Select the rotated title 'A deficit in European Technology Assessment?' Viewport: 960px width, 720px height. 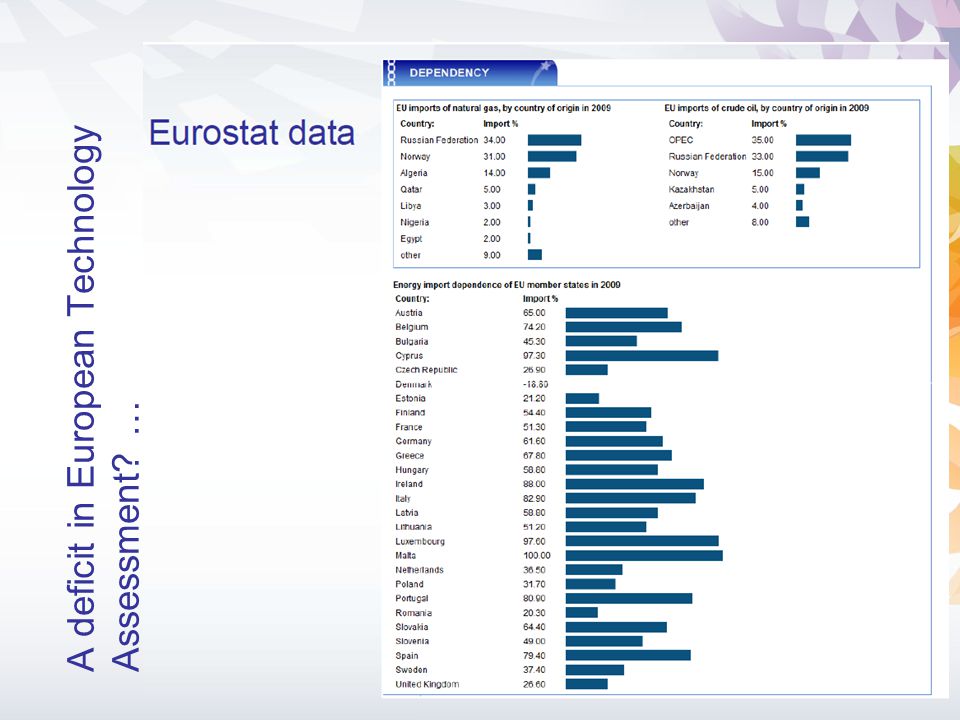(x=103, y=398)
